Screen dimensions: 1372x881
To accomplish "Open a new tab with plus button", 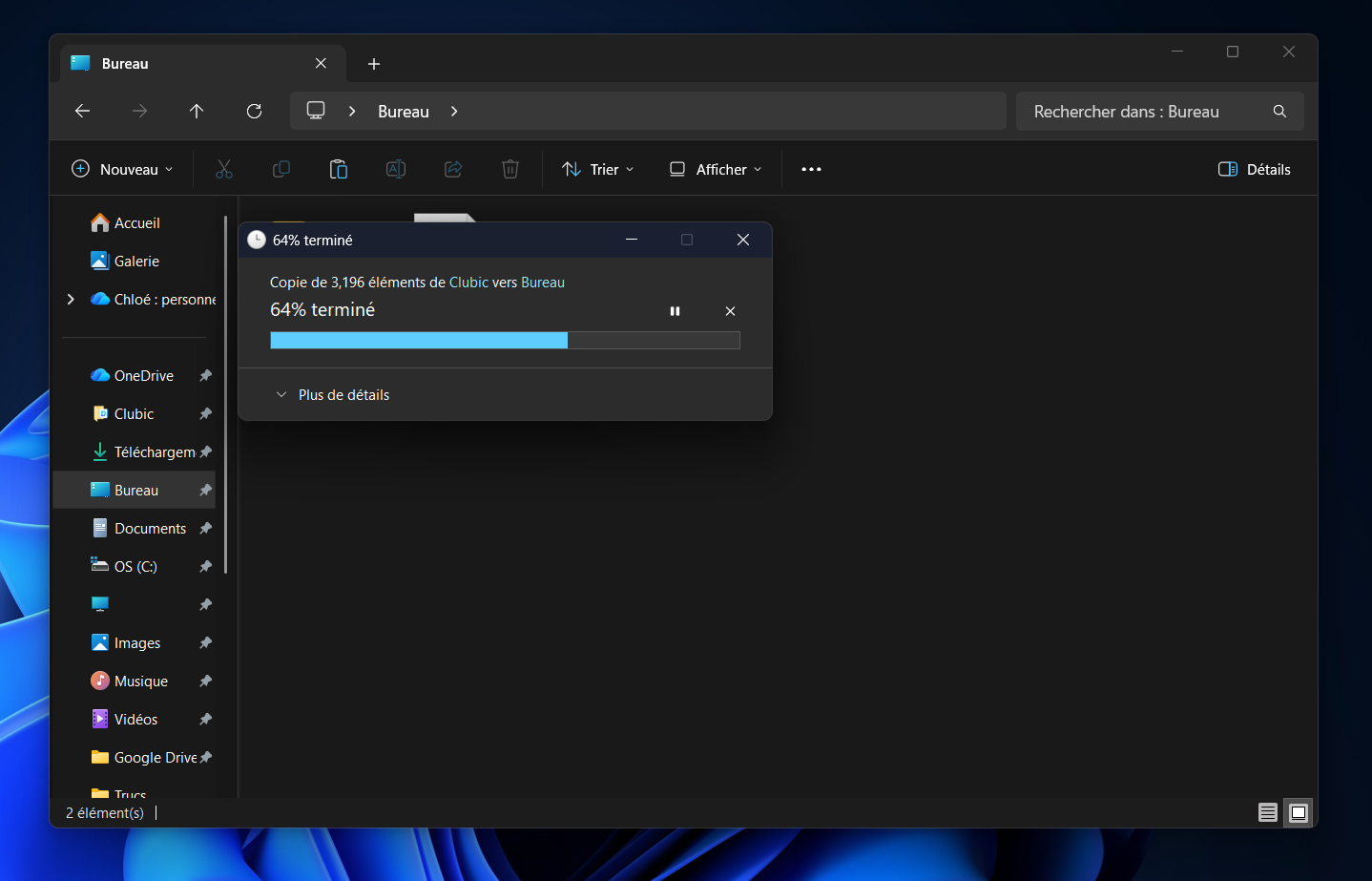I will [374, 64].
